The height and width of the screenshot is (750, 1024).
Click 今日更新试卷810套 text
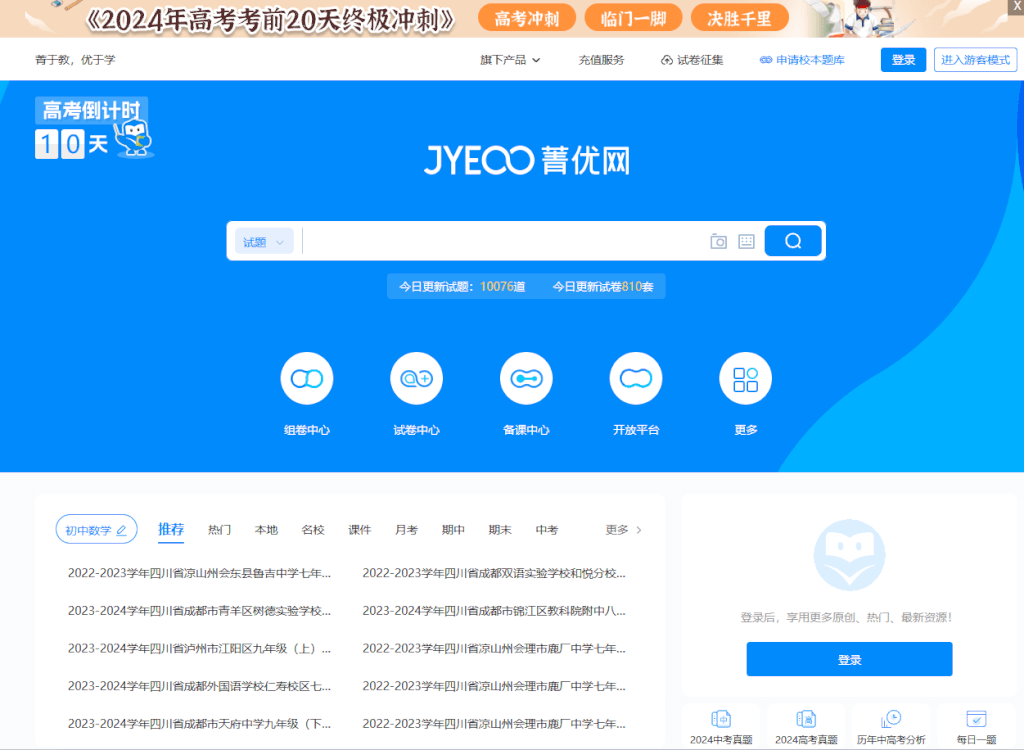[x=603, y=287]
